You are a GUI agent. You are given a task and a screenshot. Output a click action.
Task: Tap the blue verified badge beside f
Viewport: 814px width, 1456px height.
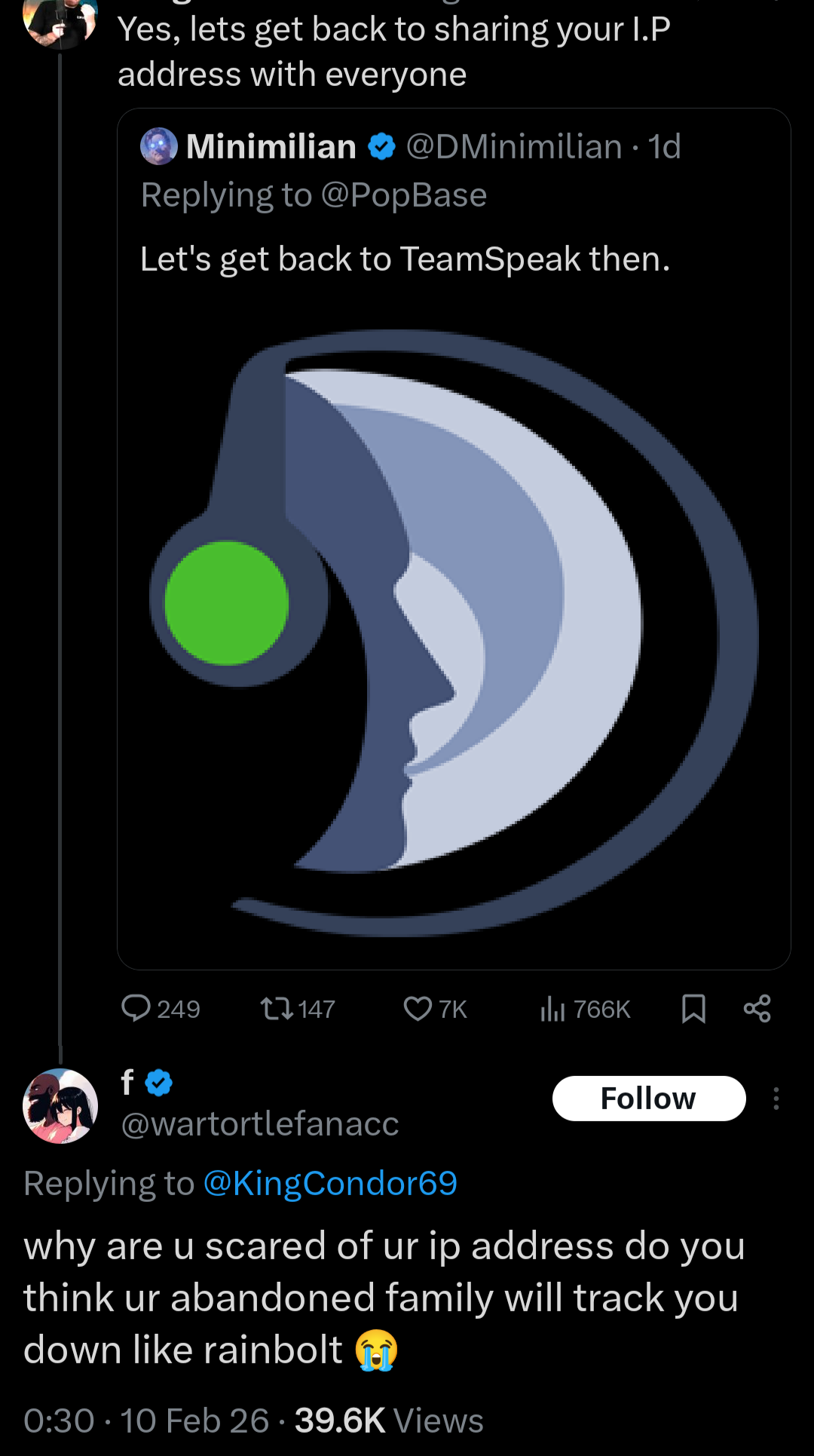(159, 1083)
